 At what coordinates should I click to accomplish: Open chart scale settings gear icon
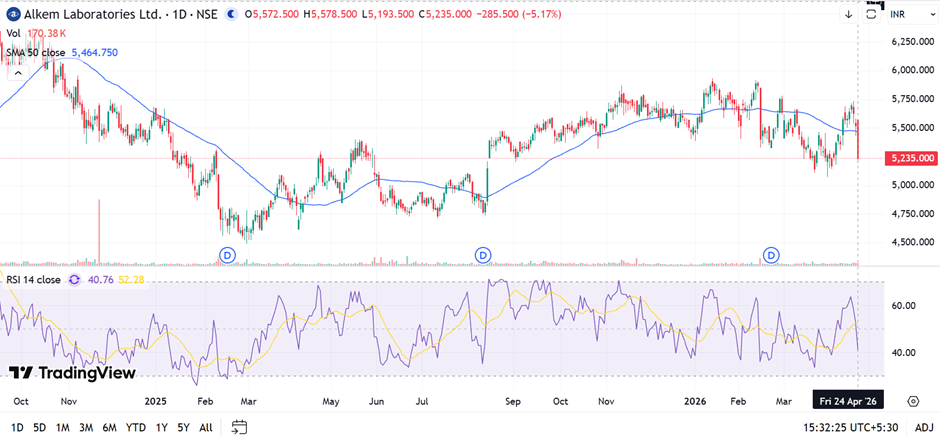[x=913, y=400]
